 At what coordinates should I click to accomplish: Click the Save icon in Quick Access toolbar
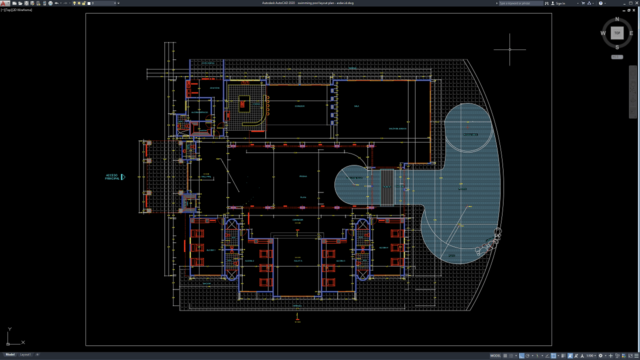pyautogui.click(x=26, y=3)
